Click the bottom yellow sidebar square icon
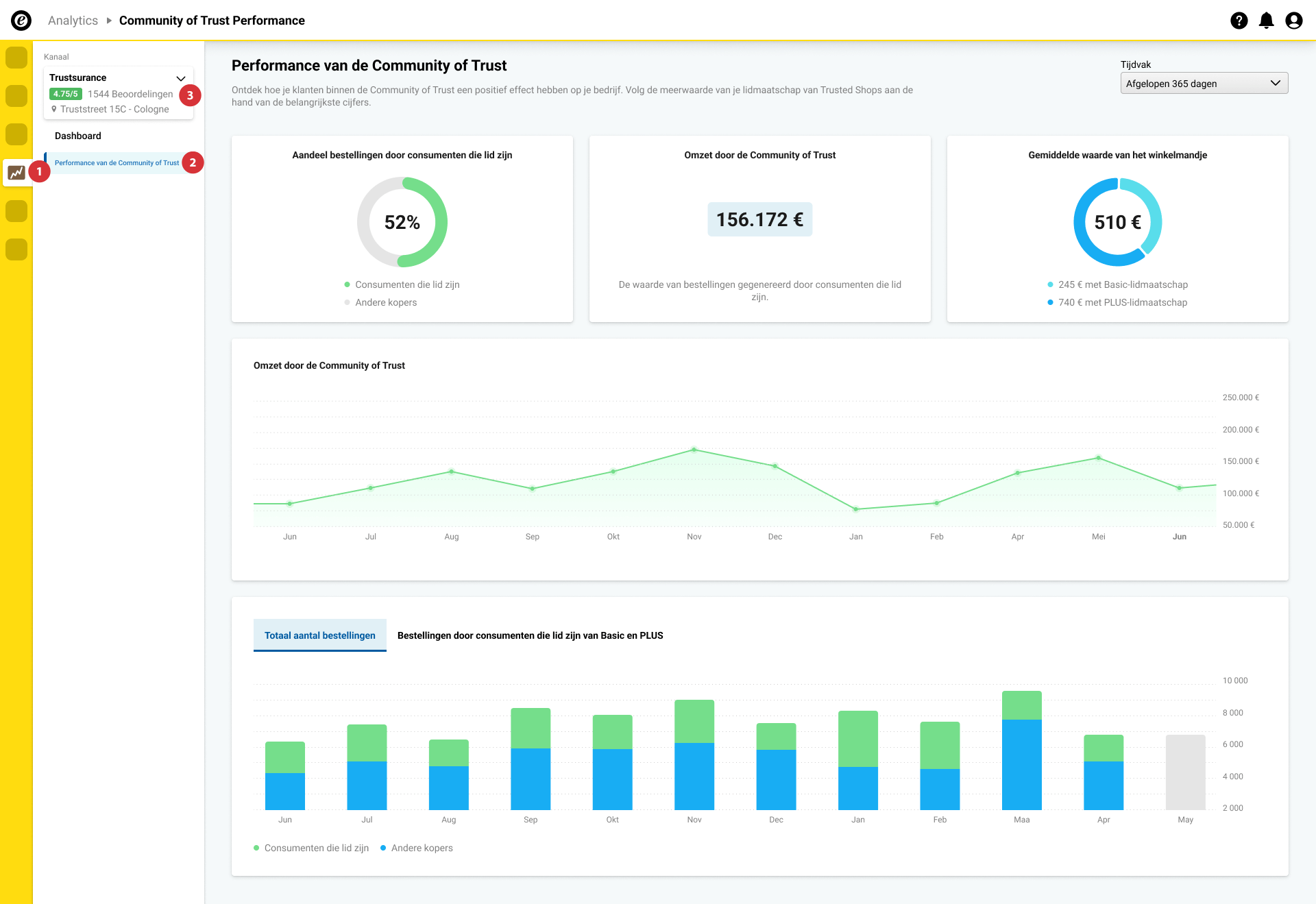1316x904 pixels. click(16, 249)
